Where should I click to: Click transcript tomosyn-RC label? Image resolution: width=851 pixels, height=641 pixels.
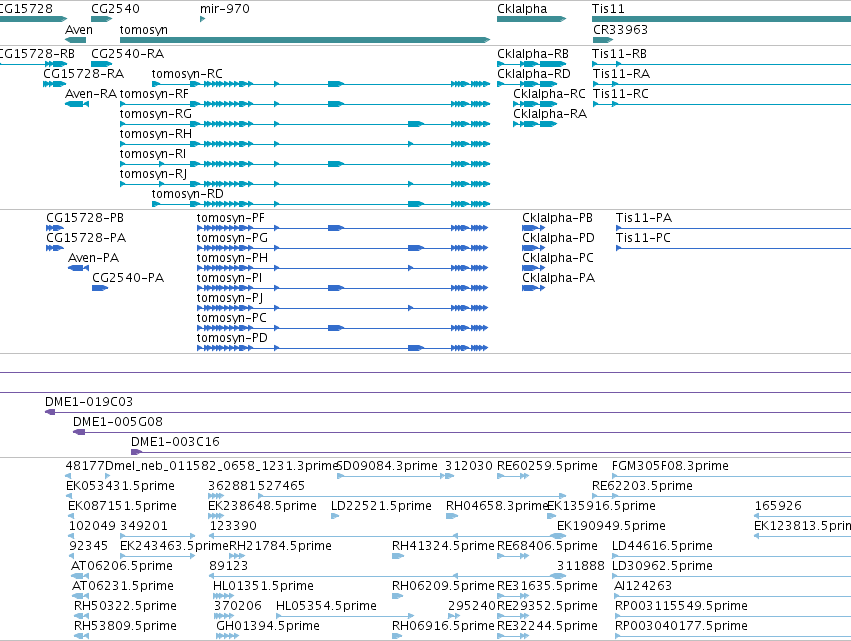(187, 74)
